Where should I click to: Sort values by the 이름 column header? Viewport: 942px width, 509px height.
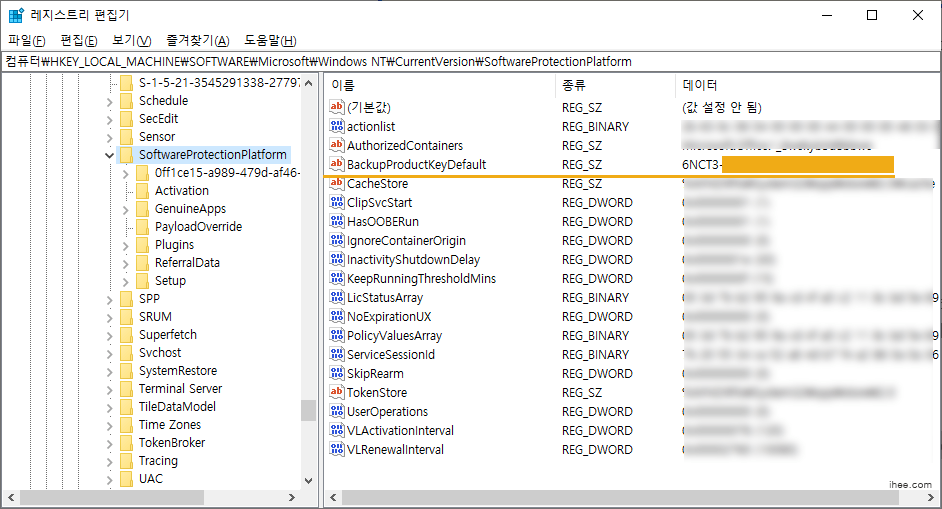(440, 85)
